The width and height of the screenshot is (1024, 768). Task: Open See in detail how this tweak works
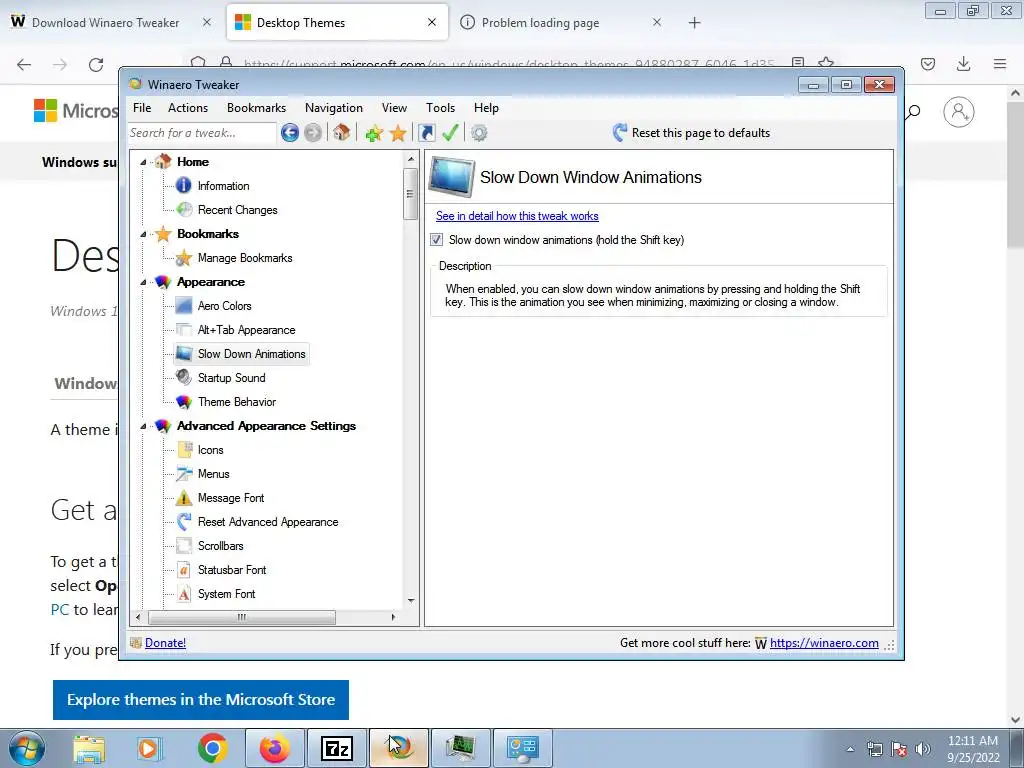(x=517, y=216)
